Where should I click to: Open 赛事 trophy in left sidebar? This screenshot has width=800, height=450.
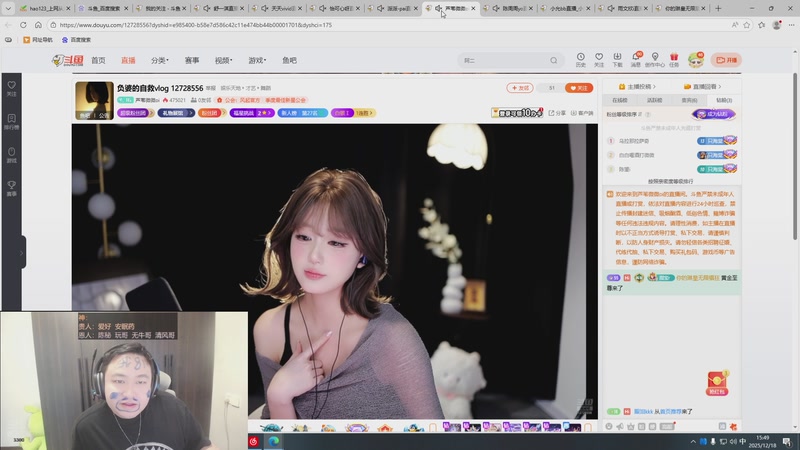pos(11,188)
